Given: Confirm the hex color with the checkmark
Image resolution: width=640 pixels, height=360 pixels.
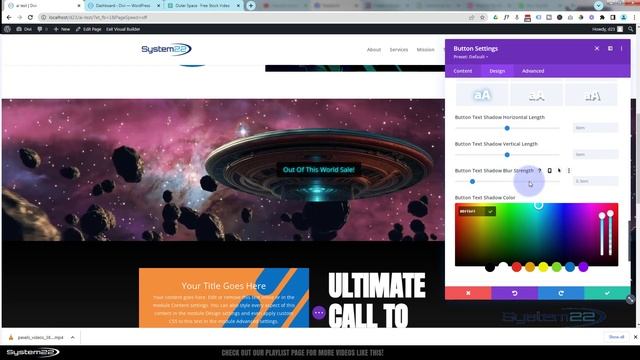Looking at the screenshot, I should tap(490, 211).
